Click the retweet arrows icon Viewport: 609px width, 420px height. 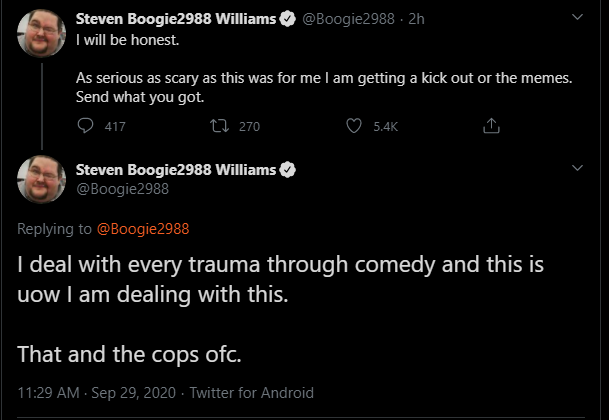point(219,126)
